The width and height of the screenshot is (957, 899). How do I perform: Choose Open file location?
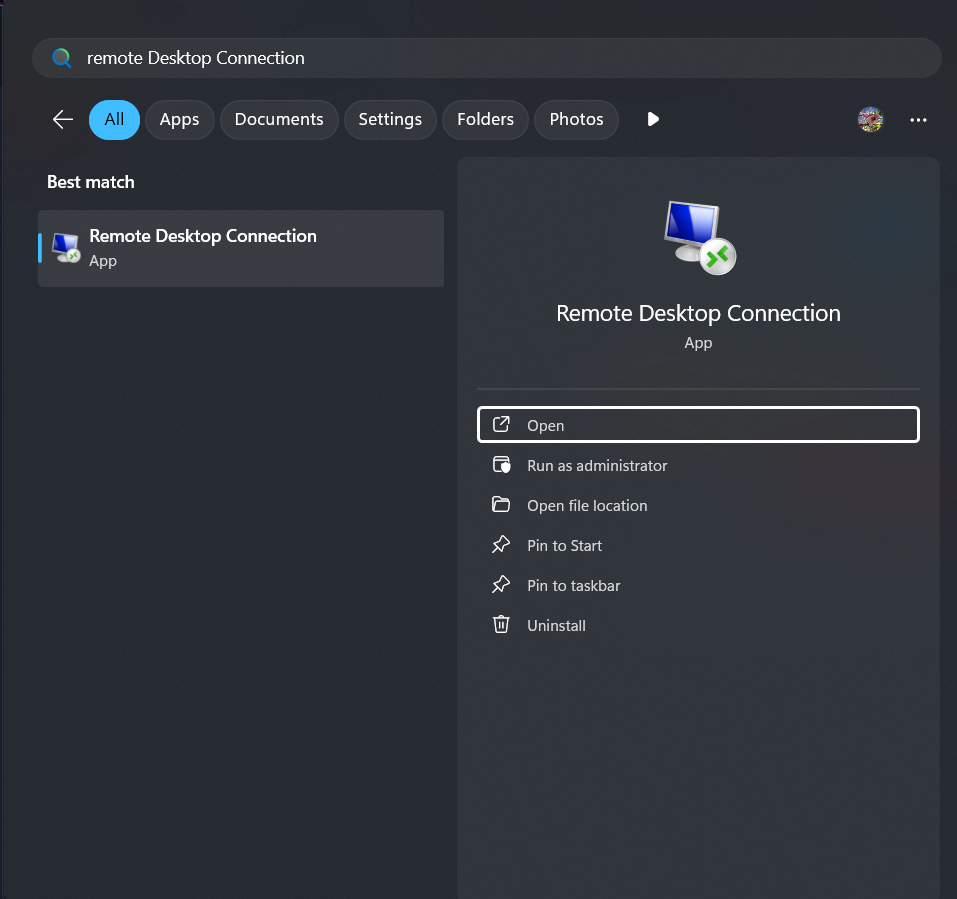(x=698, y=505)
